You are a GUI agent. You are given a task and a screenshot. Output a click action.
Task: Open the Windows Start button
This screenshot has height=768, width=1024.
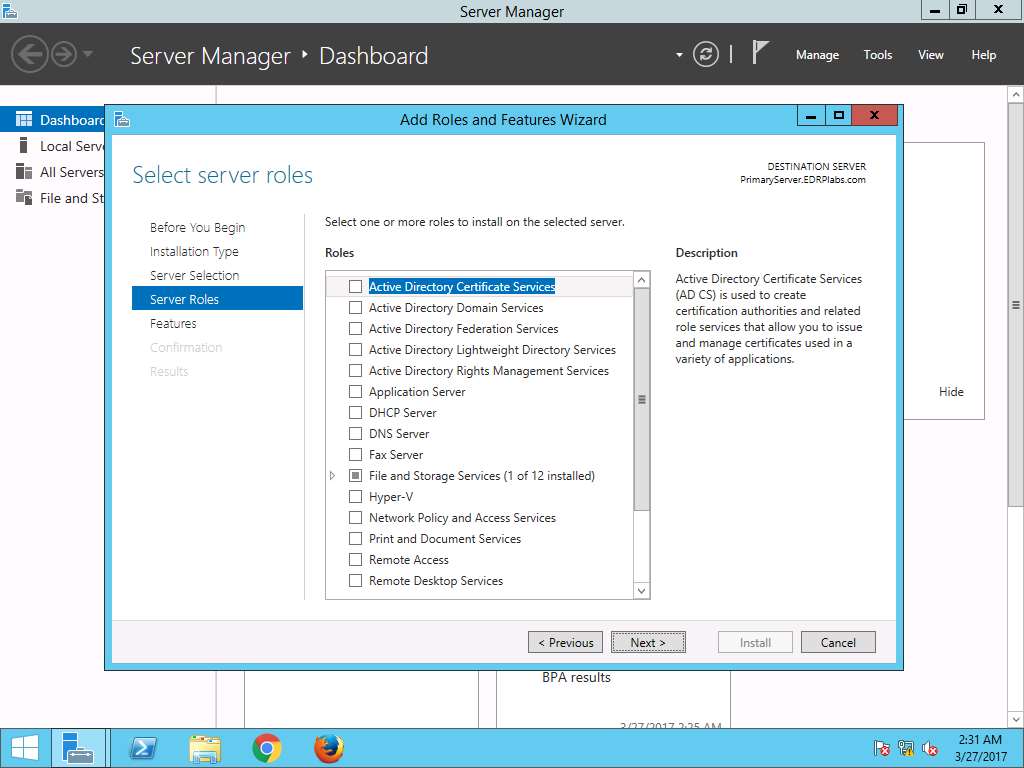coord(24,748)
